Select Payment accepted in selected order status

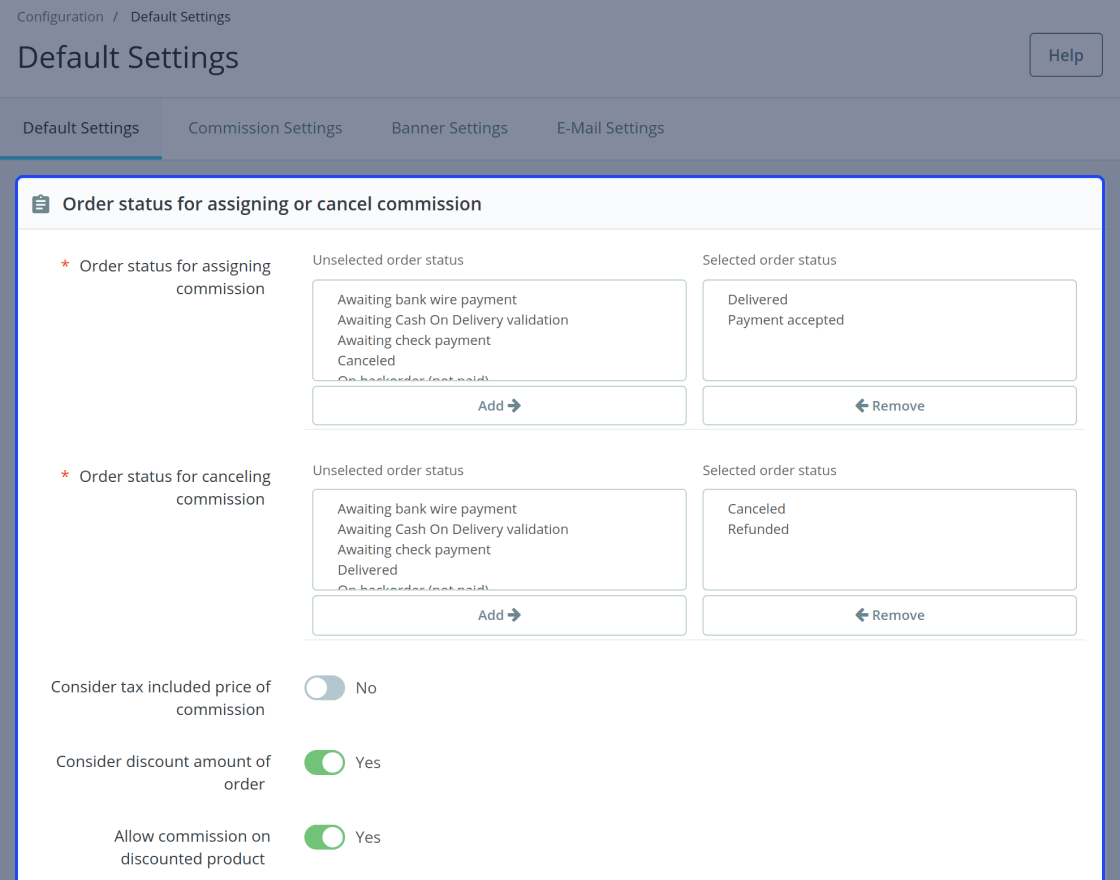(786, 320)
